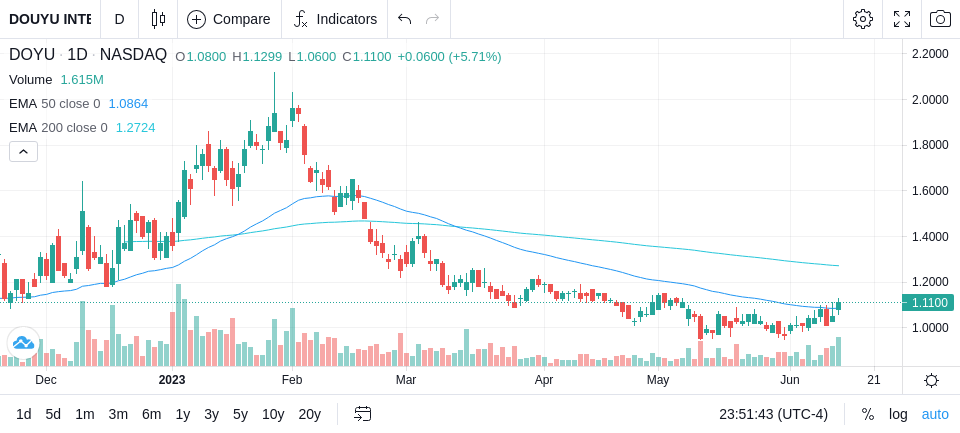
Task: Open chart settings gear
Action: point(862,19)
